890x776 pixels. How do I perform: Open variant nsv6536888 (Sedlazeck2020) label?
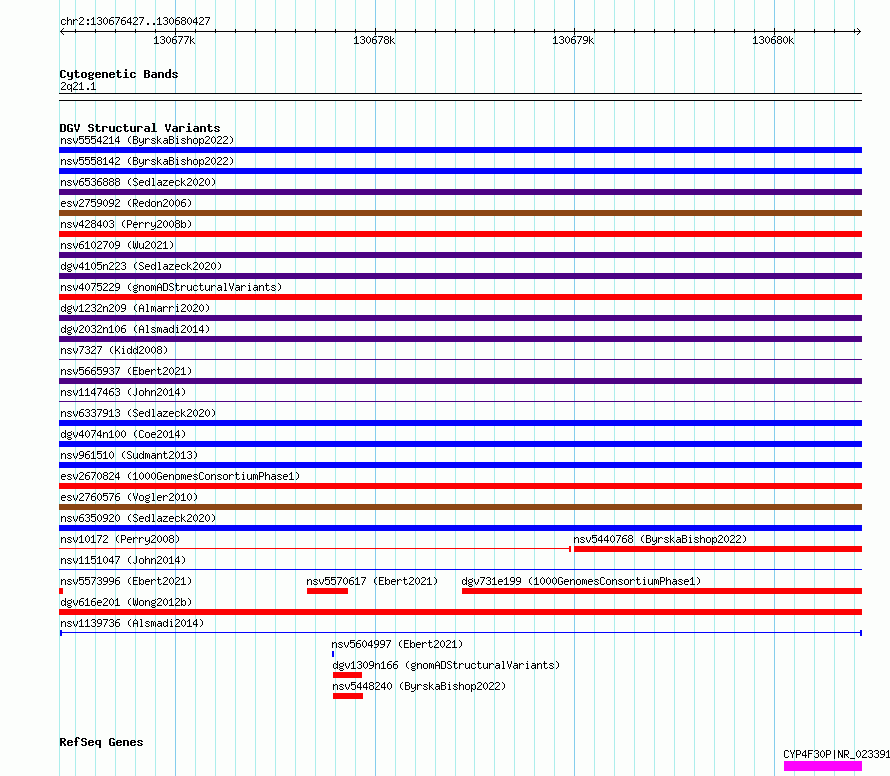point(138,182)
